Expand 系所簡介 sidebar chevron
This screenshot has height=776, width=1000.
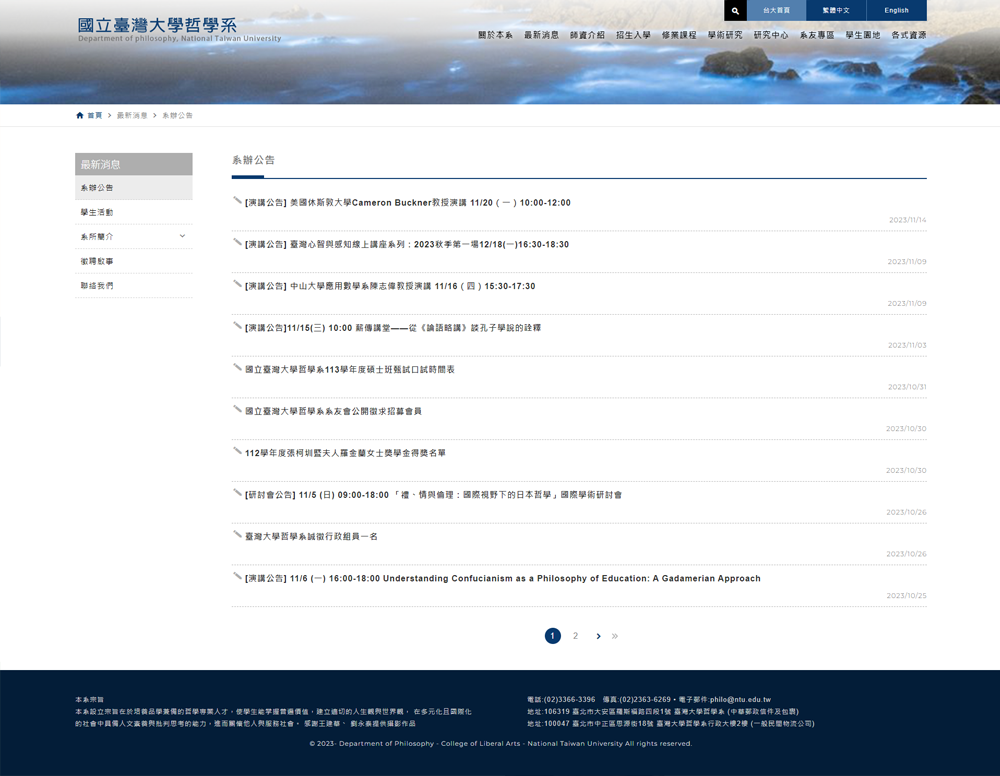(x=182, y=236)
